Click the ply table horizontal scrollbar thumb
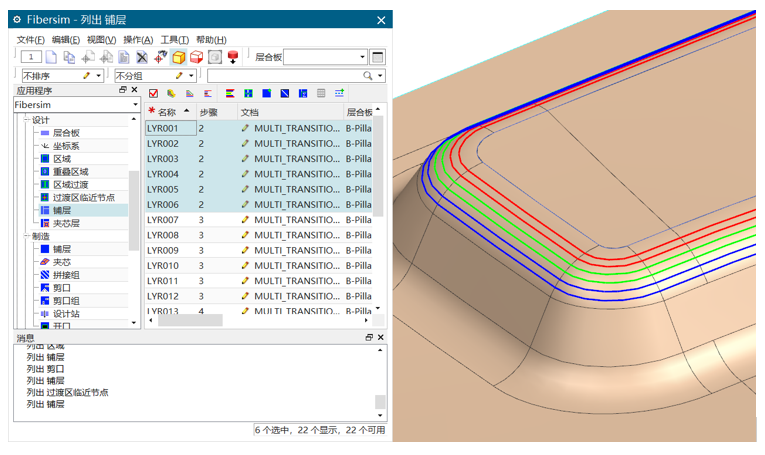This screenshot has height=455, width=765. [x=190, y=320]
